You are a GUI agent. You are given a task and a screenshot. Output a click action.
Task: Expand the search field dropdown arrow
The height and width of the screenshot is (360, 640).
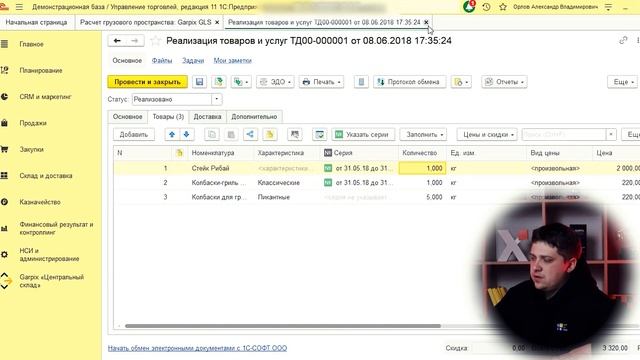tap(611, 134)
